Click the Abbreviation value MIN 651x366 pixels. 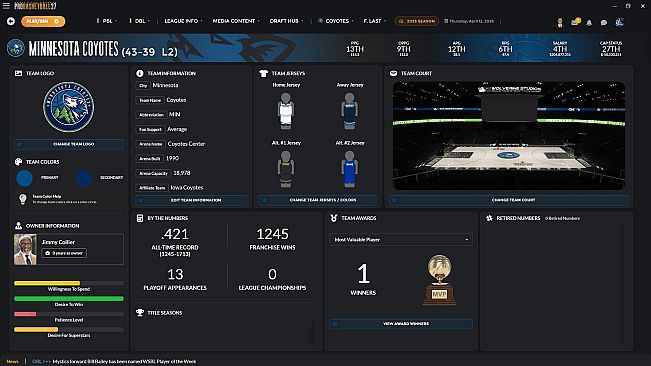175,114
